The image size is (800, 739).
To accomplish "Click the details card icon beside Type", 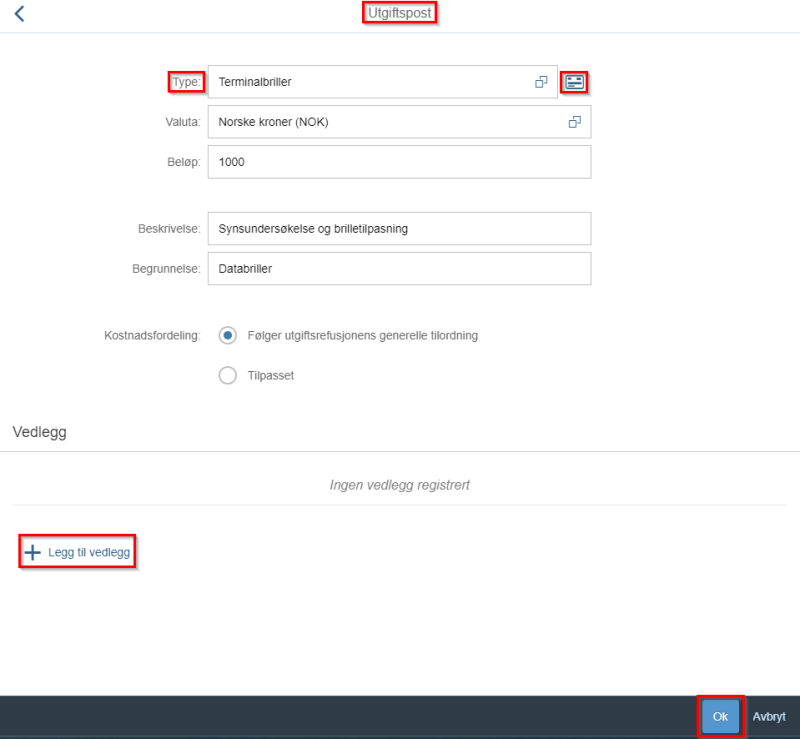I will tap(574, 82).
